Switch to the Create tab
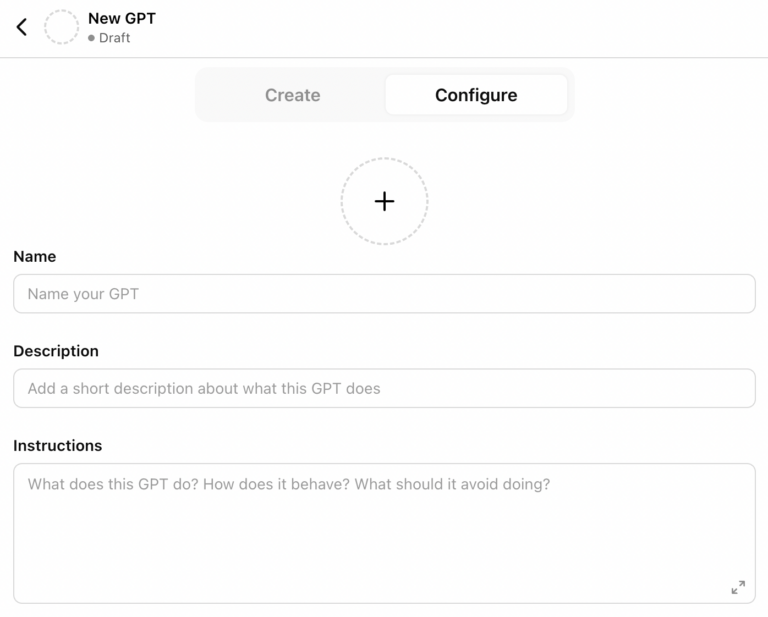This screenshot has height=617, width=768. pos(292,95)
